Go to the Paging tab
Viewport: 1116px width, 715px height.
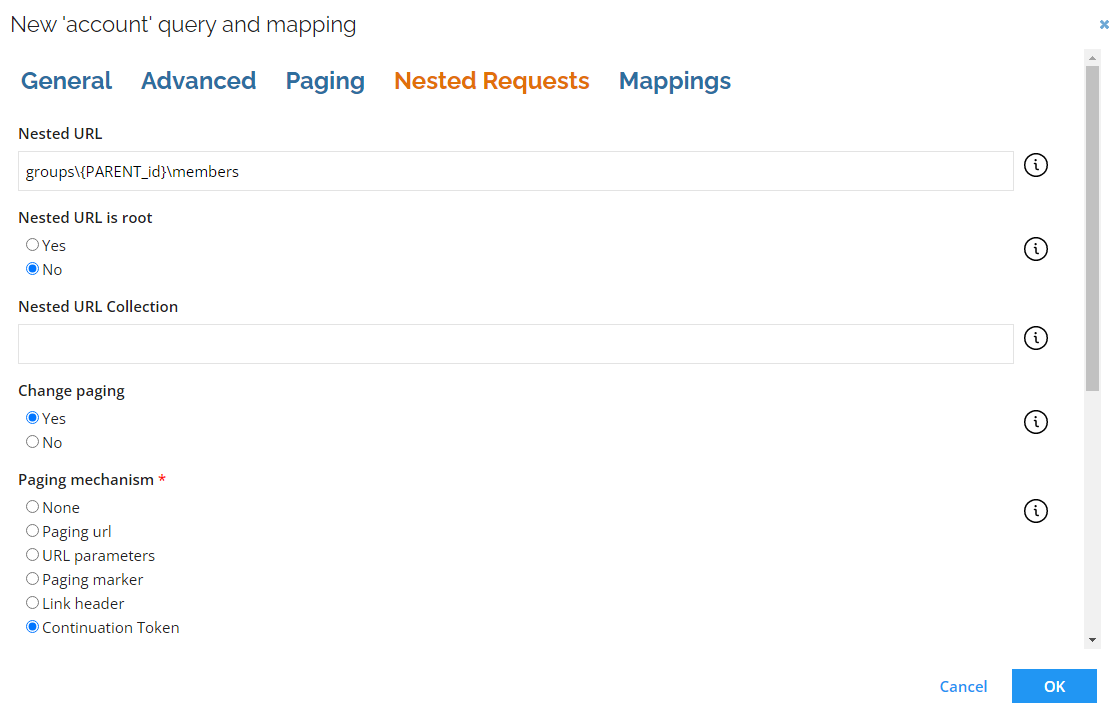coord(325,81)
